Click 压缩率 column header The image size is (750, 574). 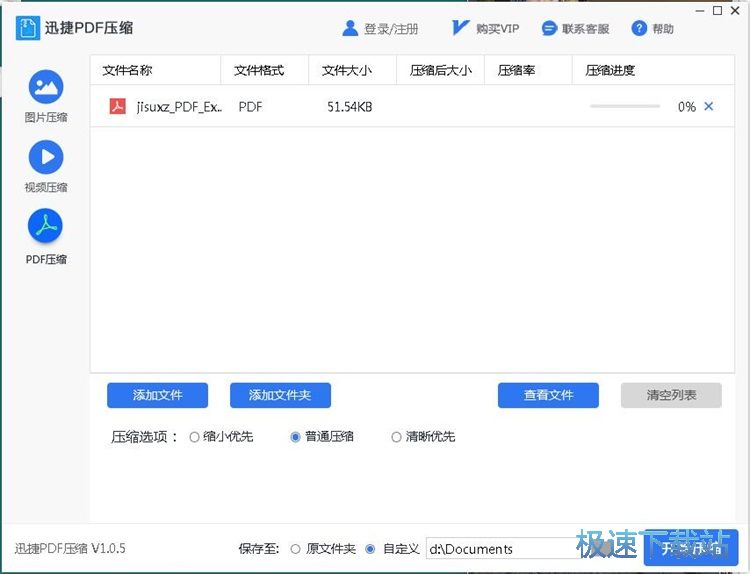tap(529, 70)
